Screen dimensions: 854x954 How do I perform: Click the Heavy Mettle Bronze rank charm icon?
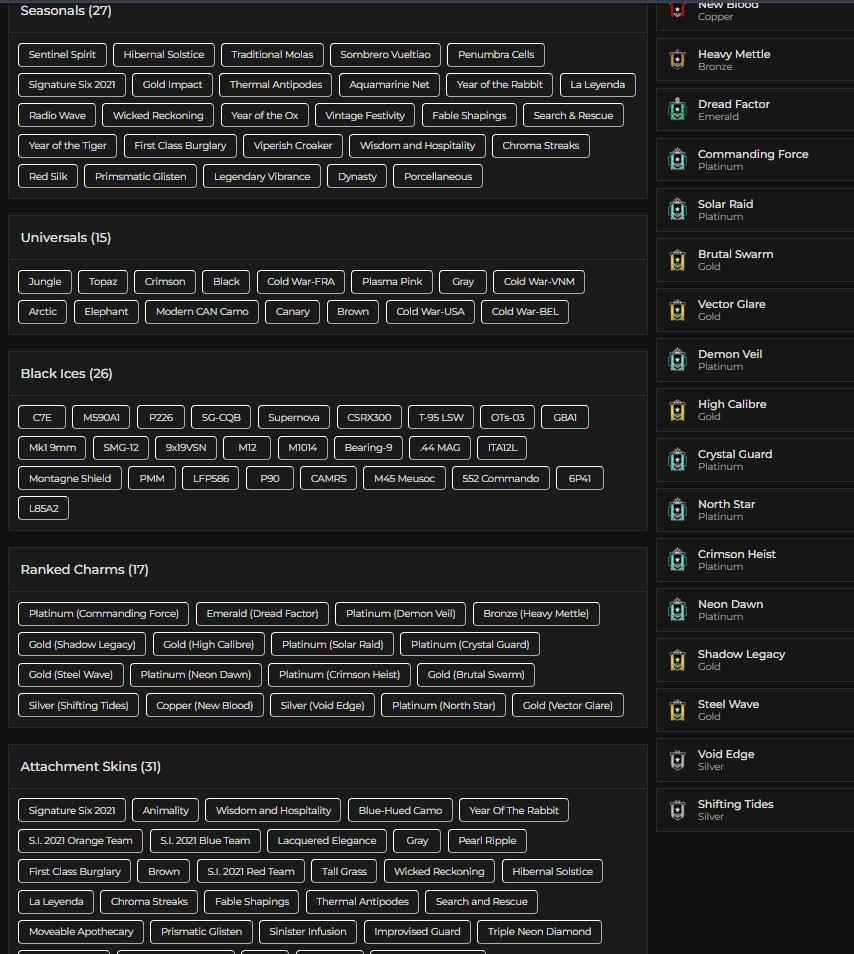coord(677,60)
